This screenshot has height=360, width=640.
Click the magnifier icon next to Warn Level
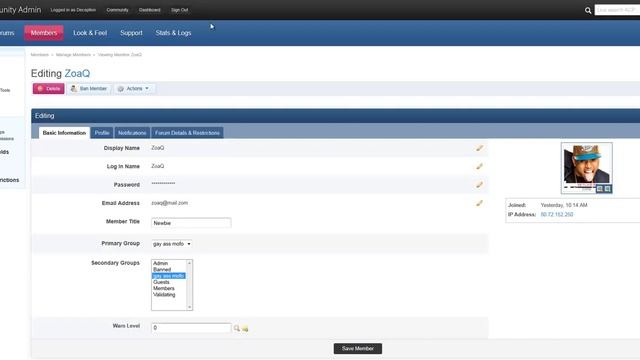(237, 328)
